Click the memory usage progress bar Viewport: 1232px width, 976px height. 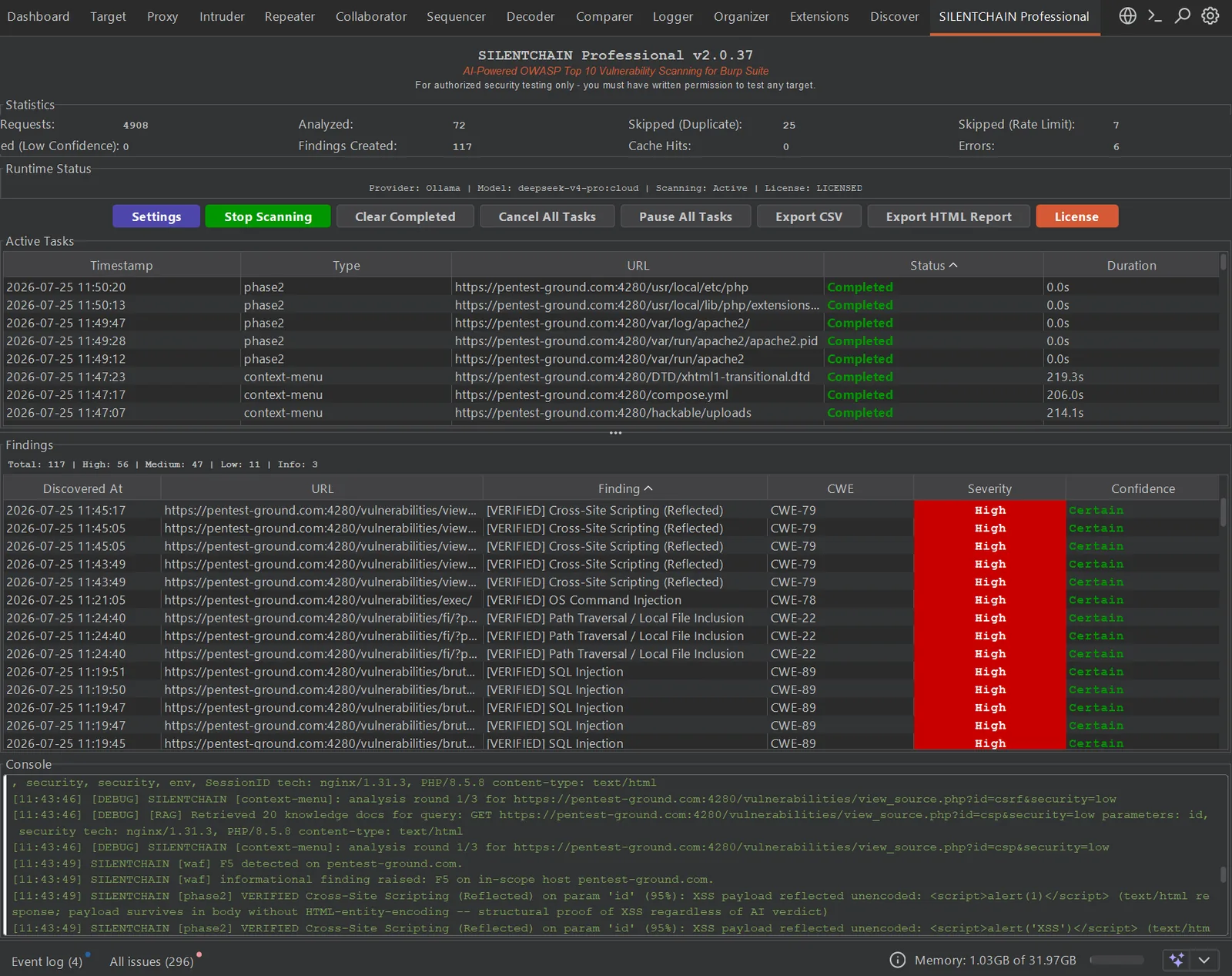[1116, 960]
